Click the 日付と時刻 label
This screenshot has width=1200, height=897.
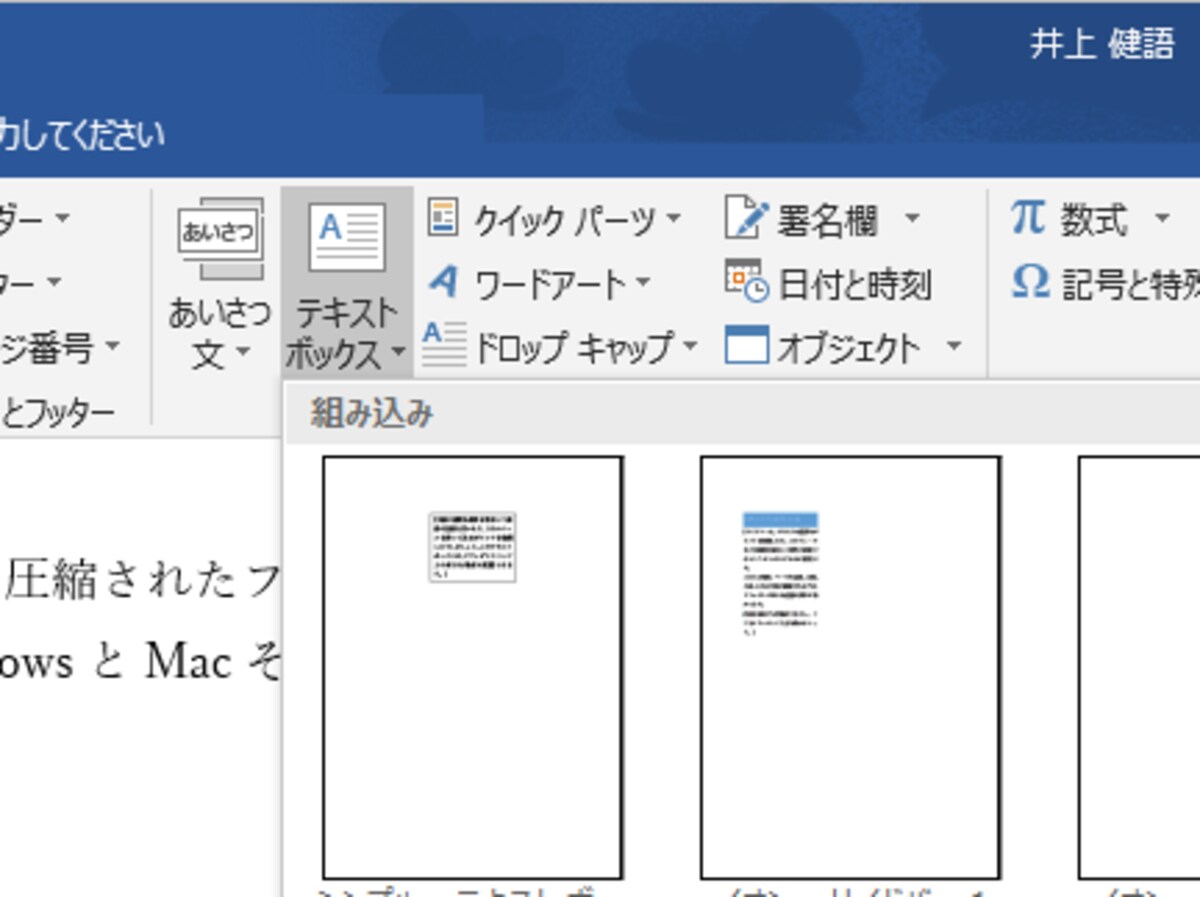click(855, 285)
